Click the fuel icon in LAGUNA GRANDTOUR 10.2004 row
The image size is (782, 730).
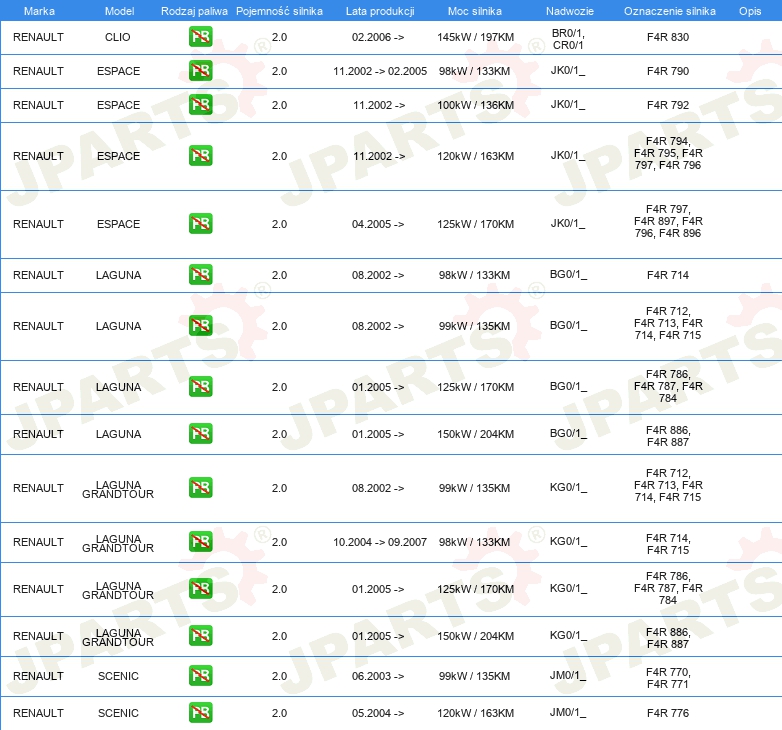pos(200,542)
